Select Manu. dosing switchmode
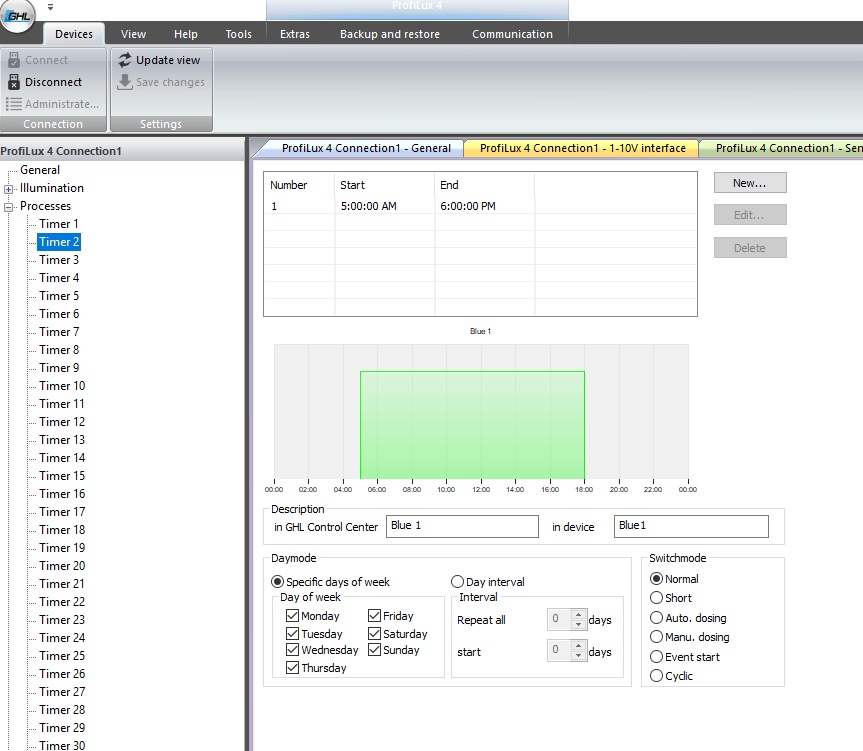The height and width of the screenshot is (751, 863). tap(656, 637)
